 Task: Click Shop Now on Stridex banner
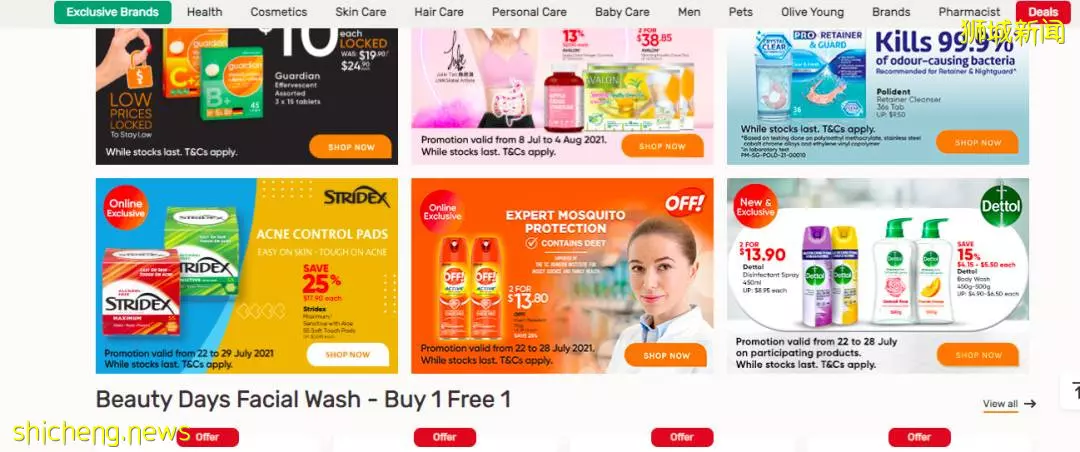348,355
